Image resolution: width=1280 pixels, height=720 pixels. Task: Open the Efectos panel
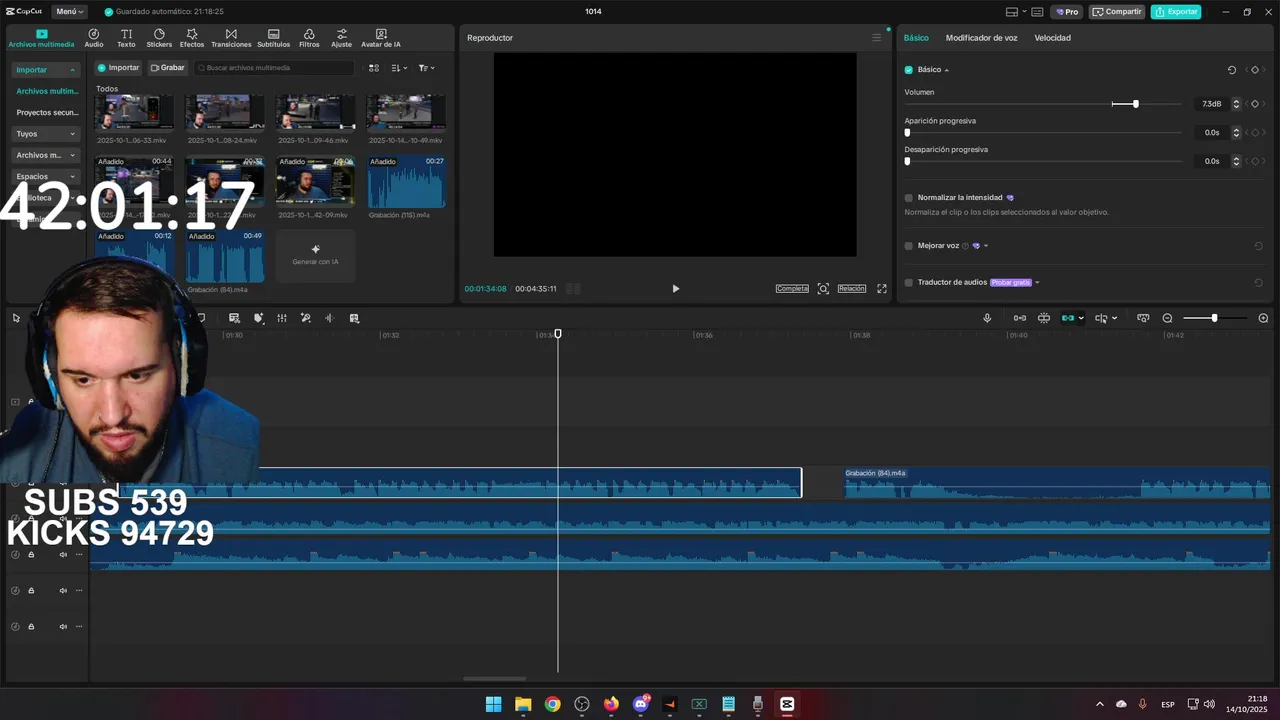coord(192,38)
